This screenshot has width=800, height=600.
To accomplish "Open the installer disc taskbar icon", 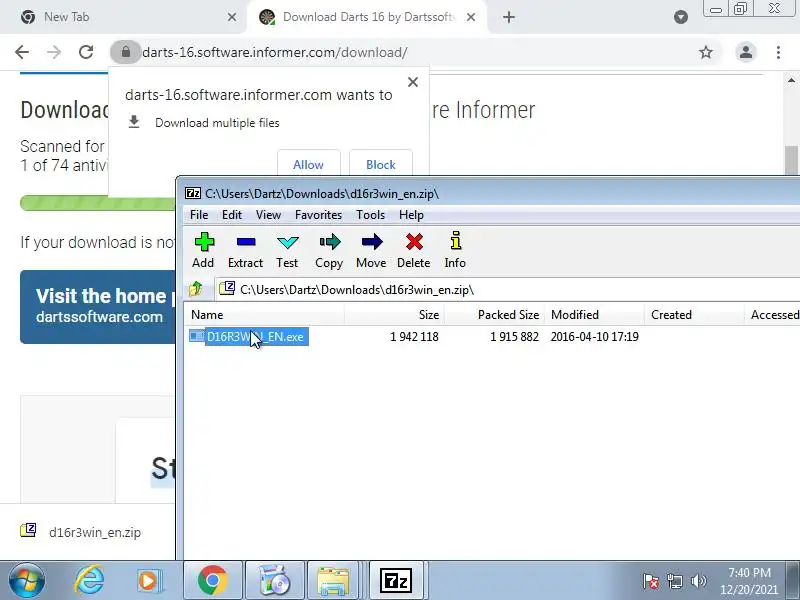I will tap(274, 581).
